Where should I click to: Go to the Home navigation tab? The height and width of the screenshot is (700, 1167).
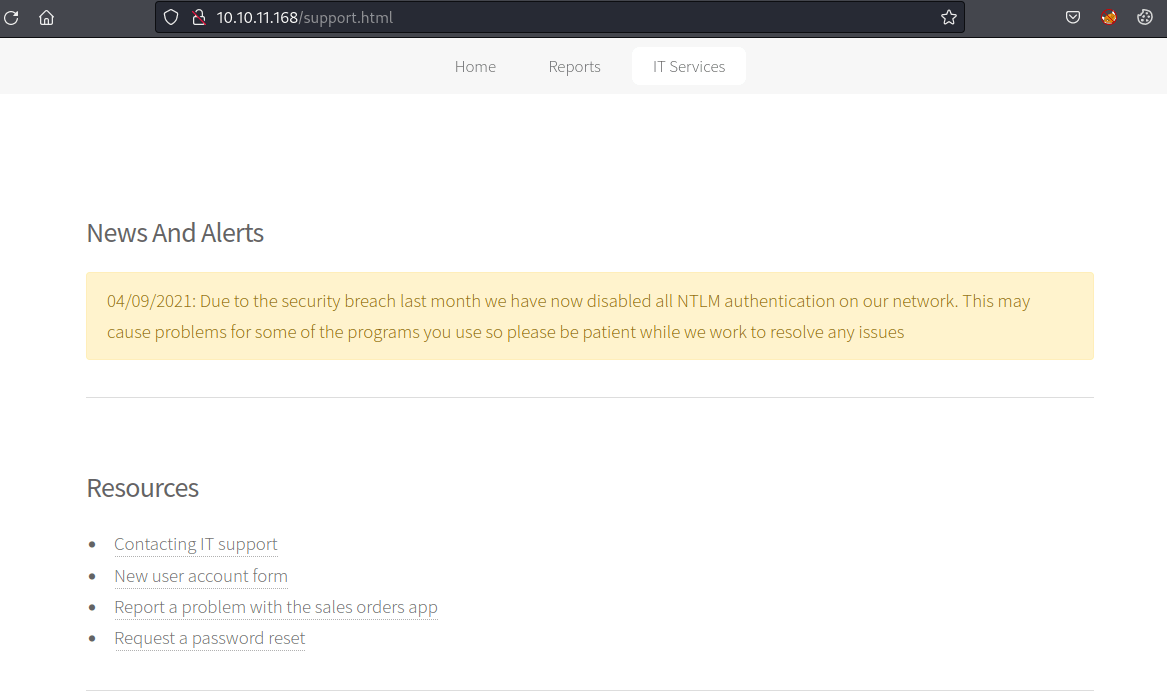[x=475, y=66]
